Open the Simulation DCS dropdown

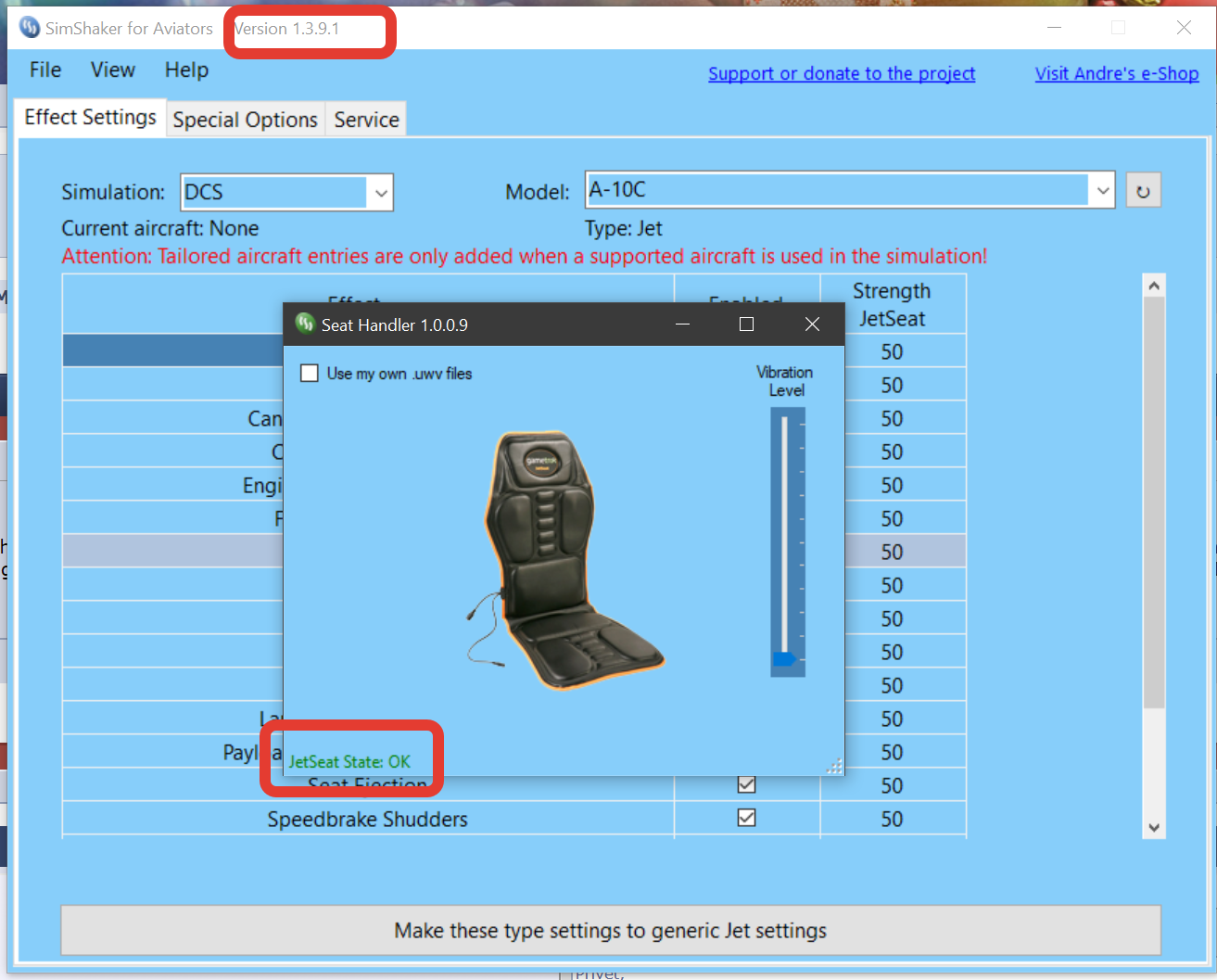point(381,193)
